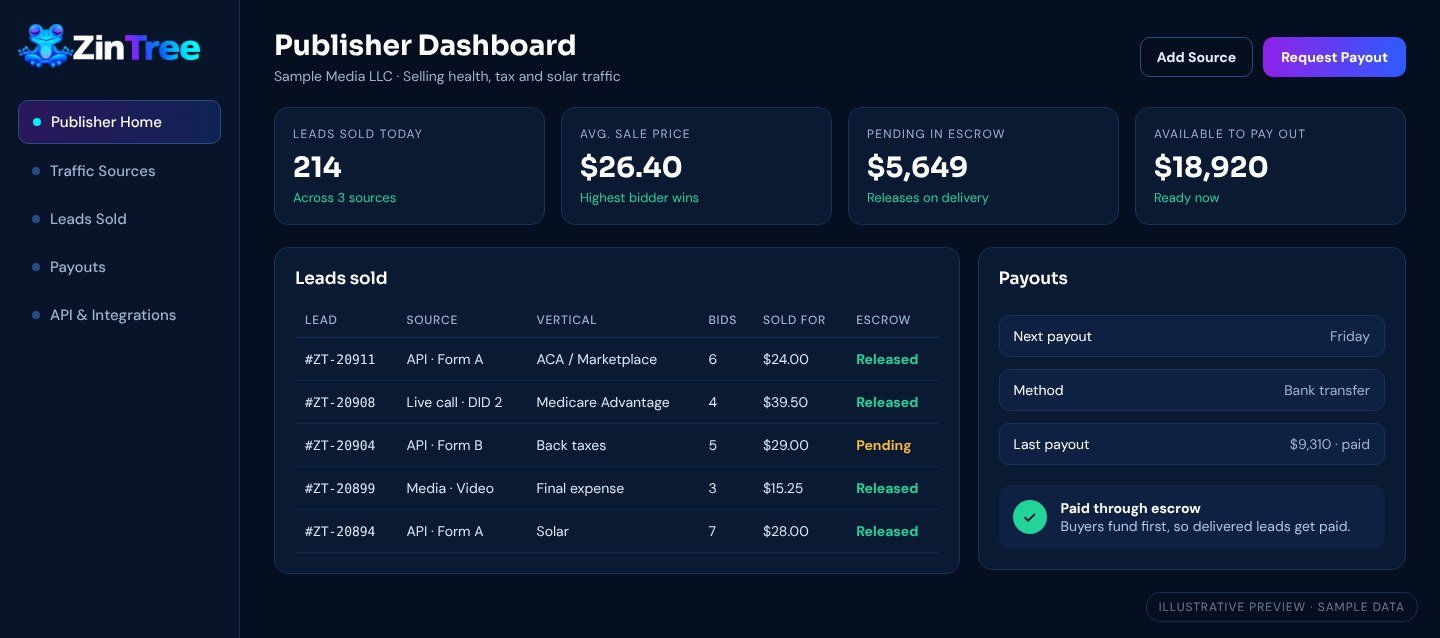
Task: Click the Across 3 sources text
Action: tap(344, 198)
